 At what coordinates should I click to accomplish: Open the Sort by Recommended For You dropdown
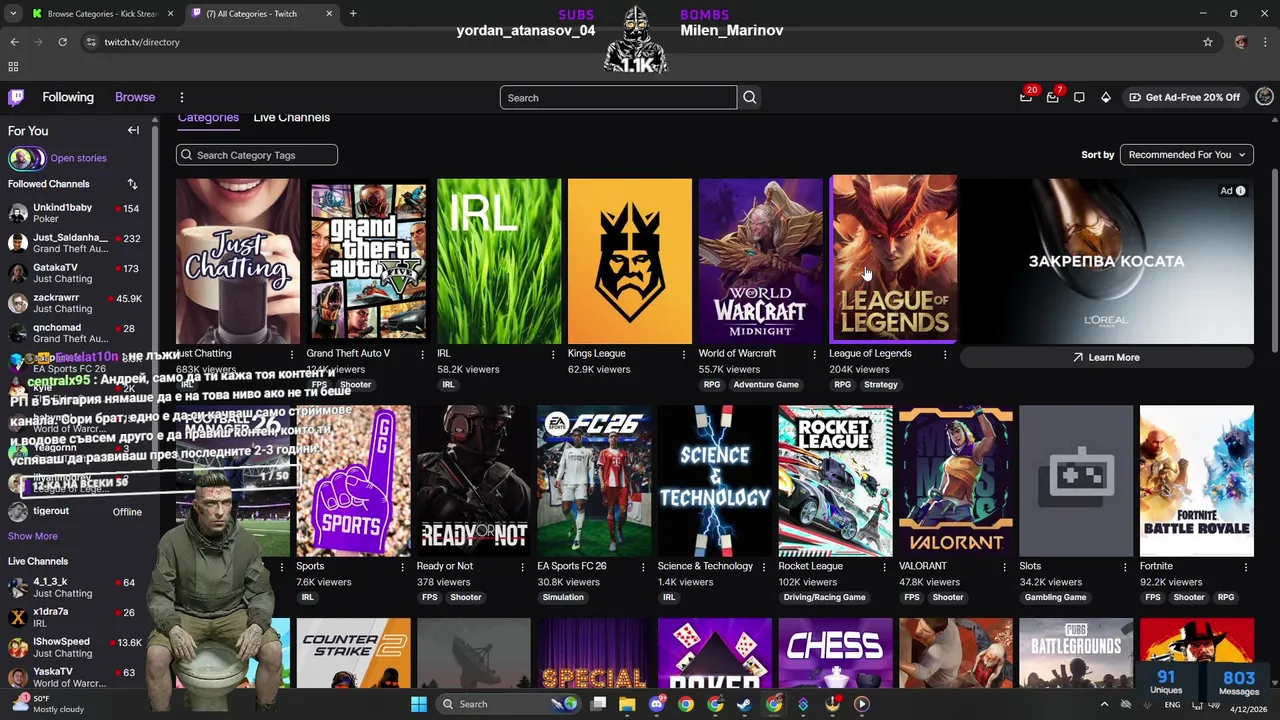(1186, 155)
